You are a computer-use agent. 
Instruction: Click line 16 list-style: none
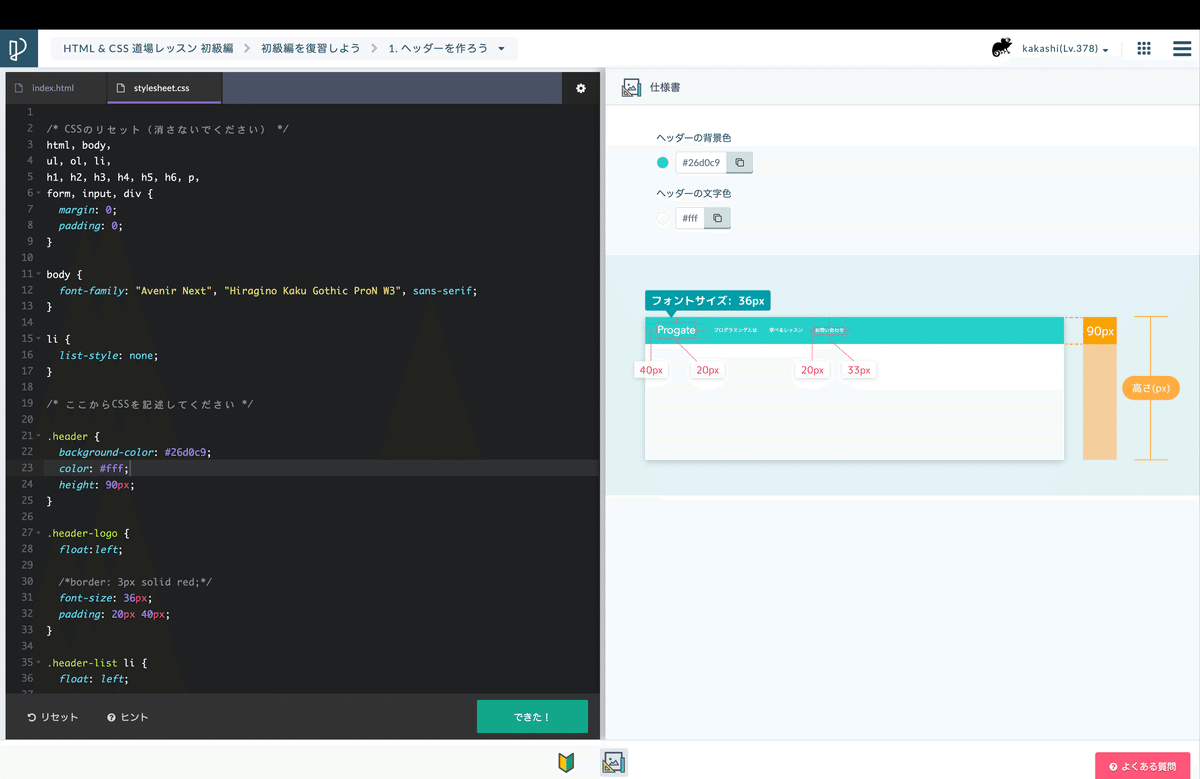point(109,355)
